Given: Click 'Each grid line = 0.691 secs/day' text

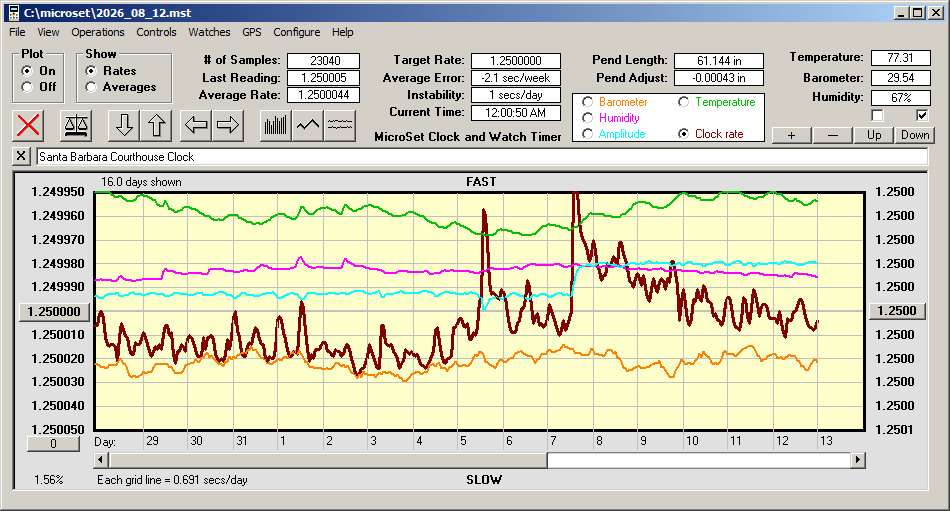Looking at the screenshot, I should point(172,480).
